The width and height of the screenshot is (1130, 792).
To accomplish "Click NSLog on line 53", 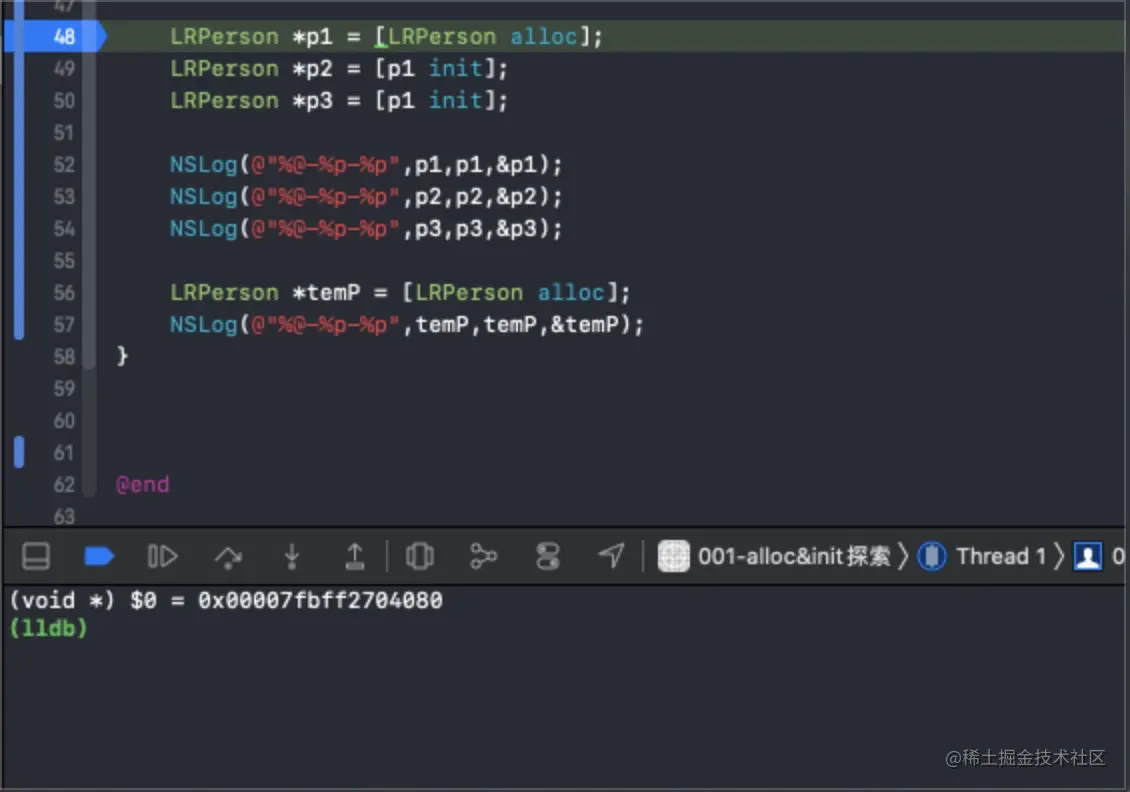I will point(203,197).
